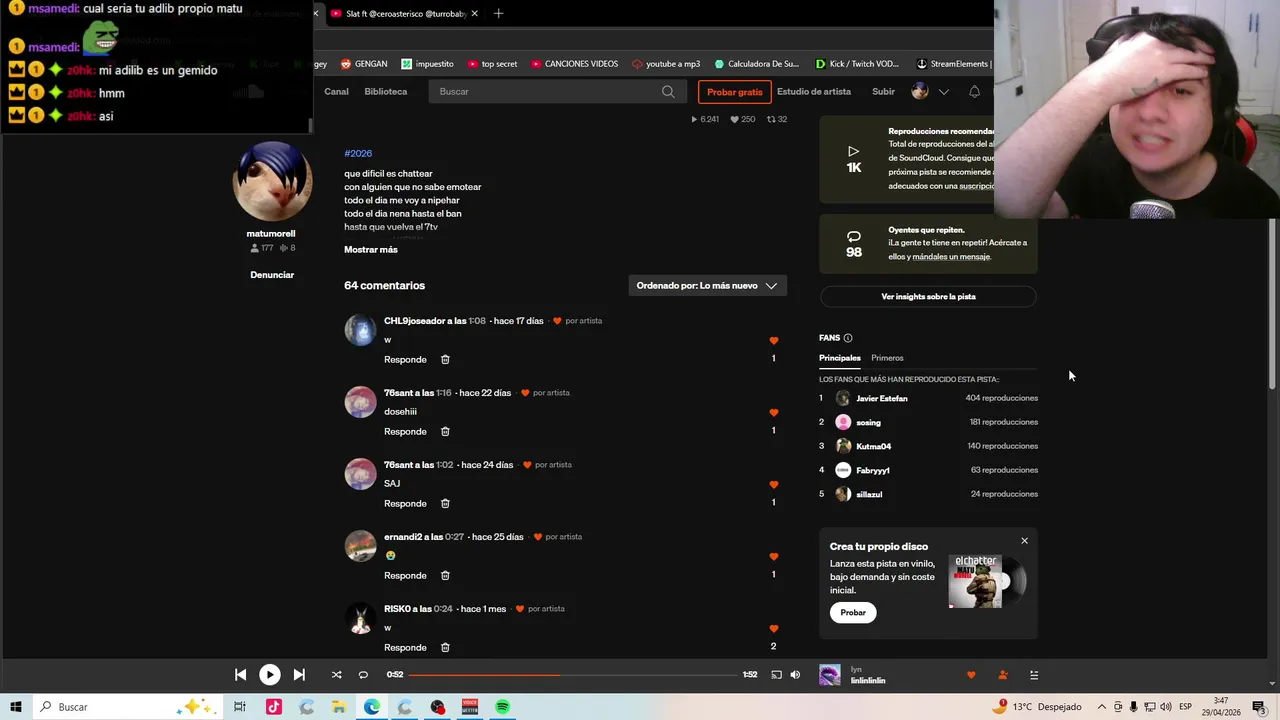Like the playing track with heart icon
This screenshot has width=1280, height=720.
point(971,675)
